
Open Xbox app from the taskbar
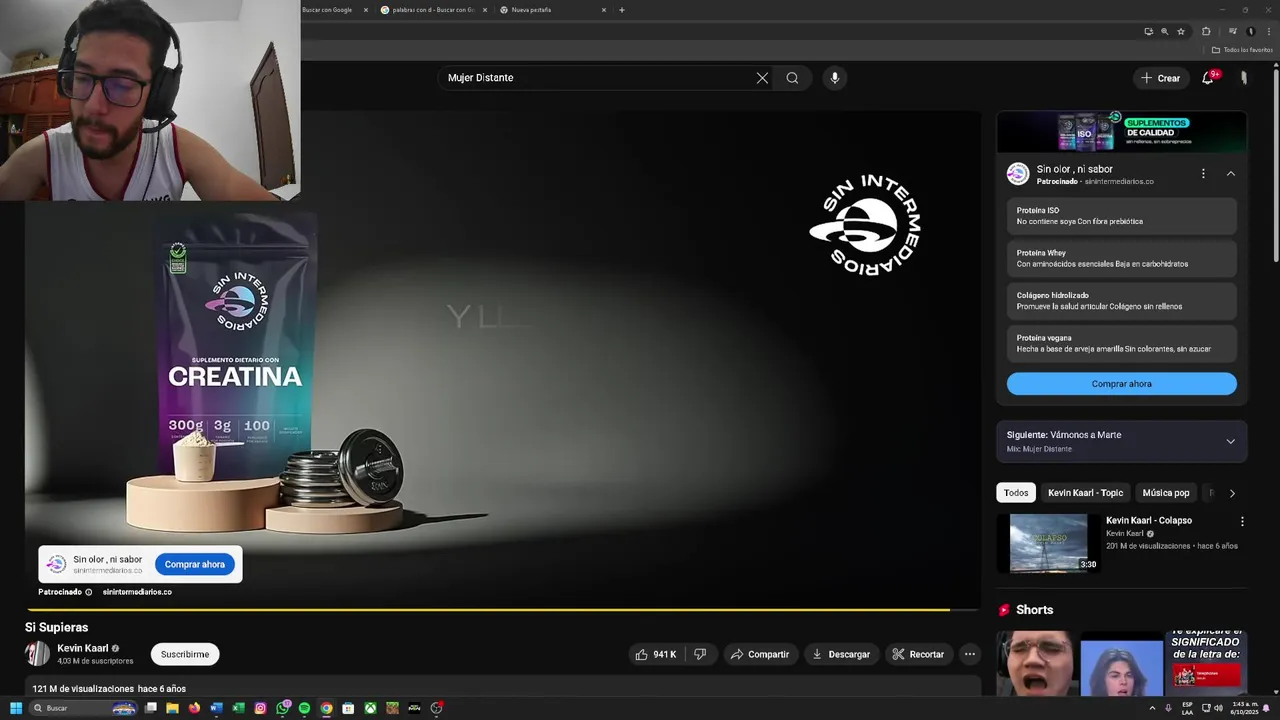(370, 708)
